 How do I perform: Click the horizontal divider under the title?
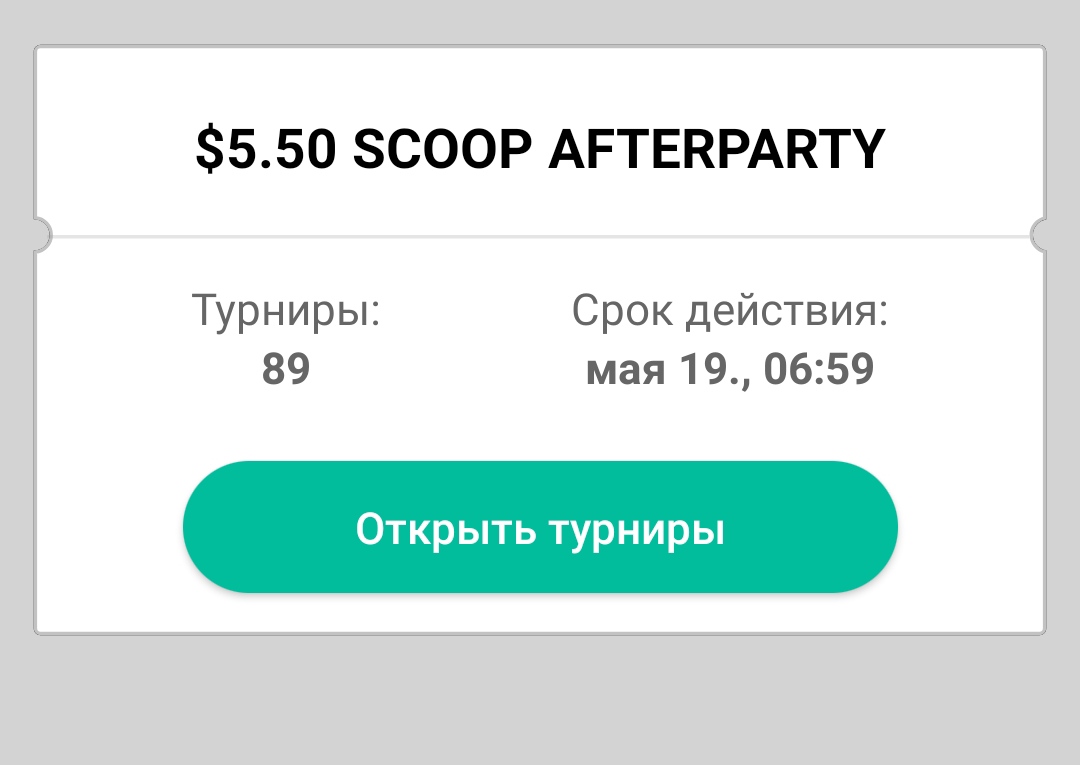coord(541,236)
